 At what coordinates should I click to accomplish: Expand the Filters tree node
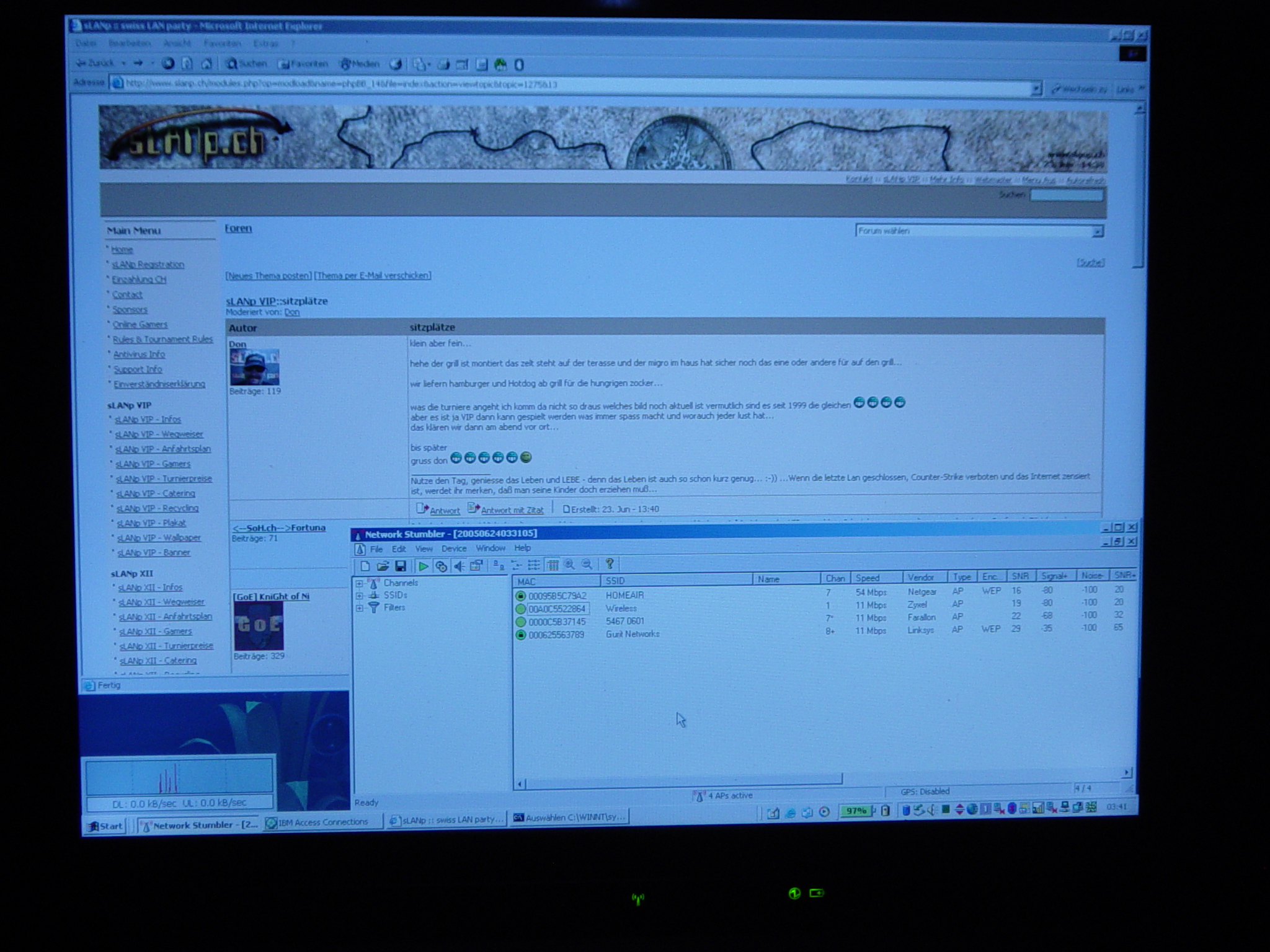pos(359,608)
